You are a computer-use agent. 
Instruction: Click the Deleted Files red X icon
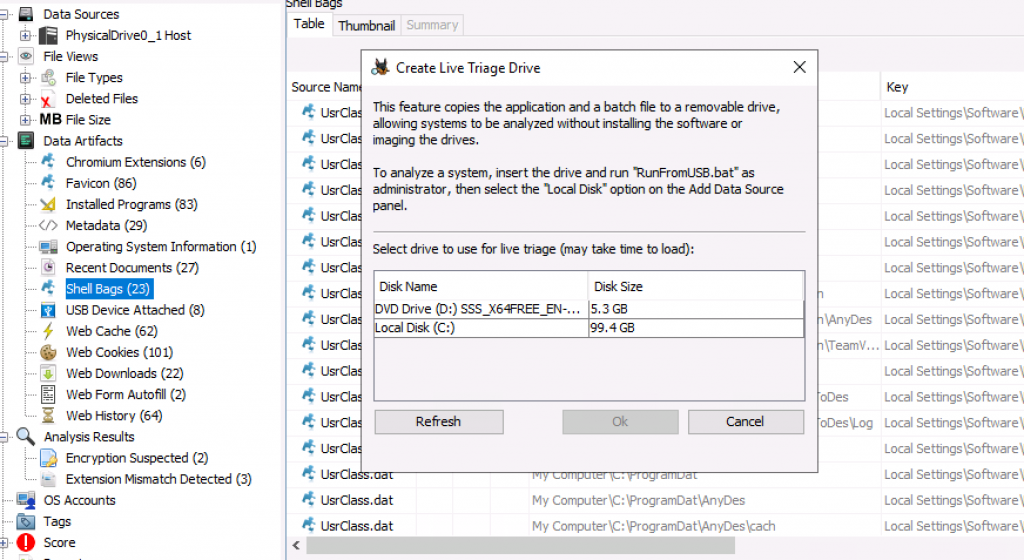pyautogui.click(x=47, y=99)
